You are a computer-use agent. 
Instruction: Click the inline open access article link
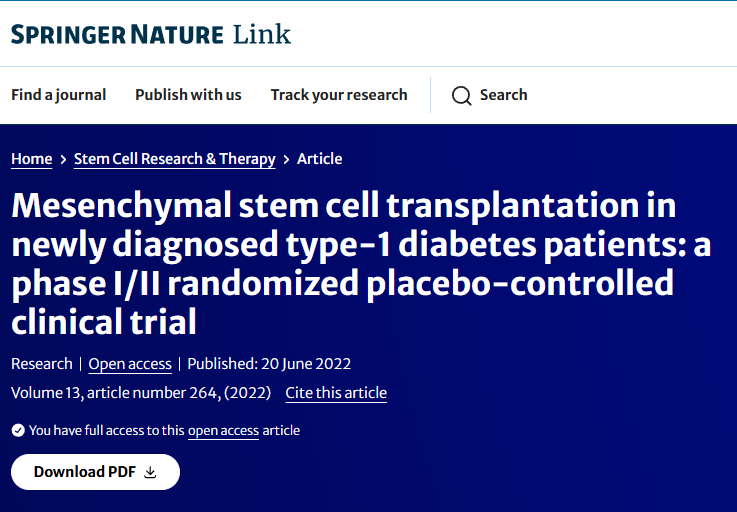click(223, 431)
